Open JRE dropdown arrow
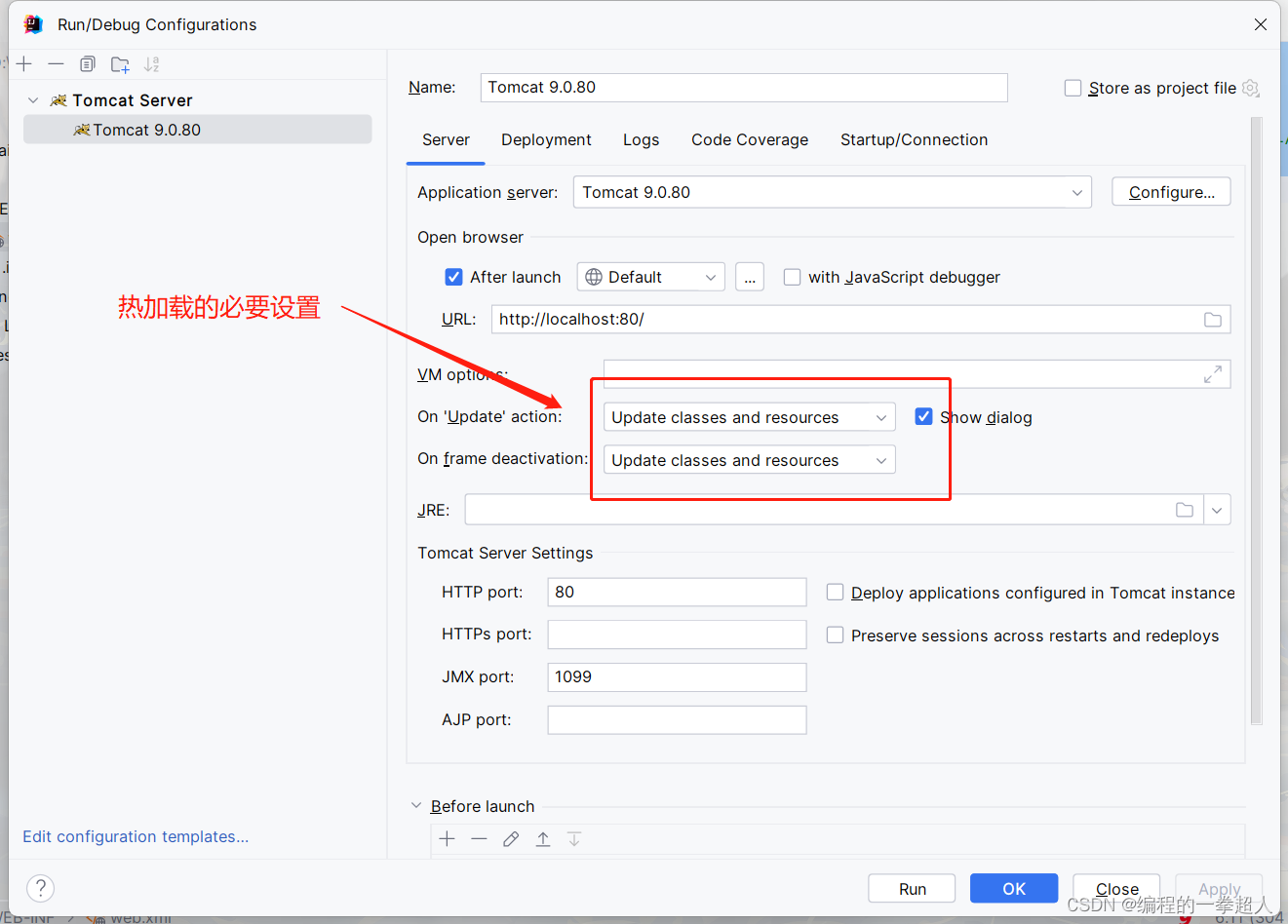 (x=1217, y=510)
